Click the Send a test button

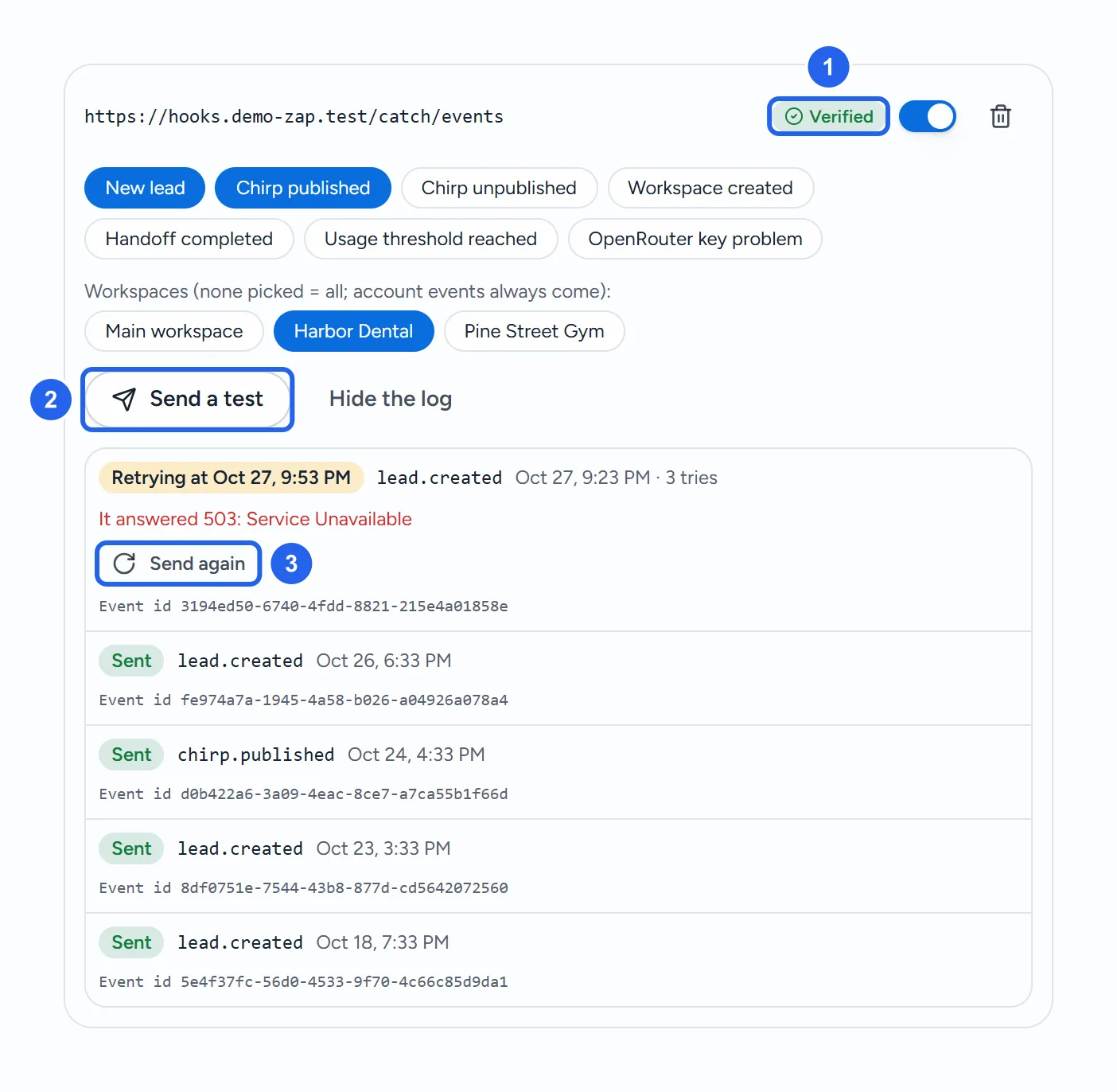(188, 399)
